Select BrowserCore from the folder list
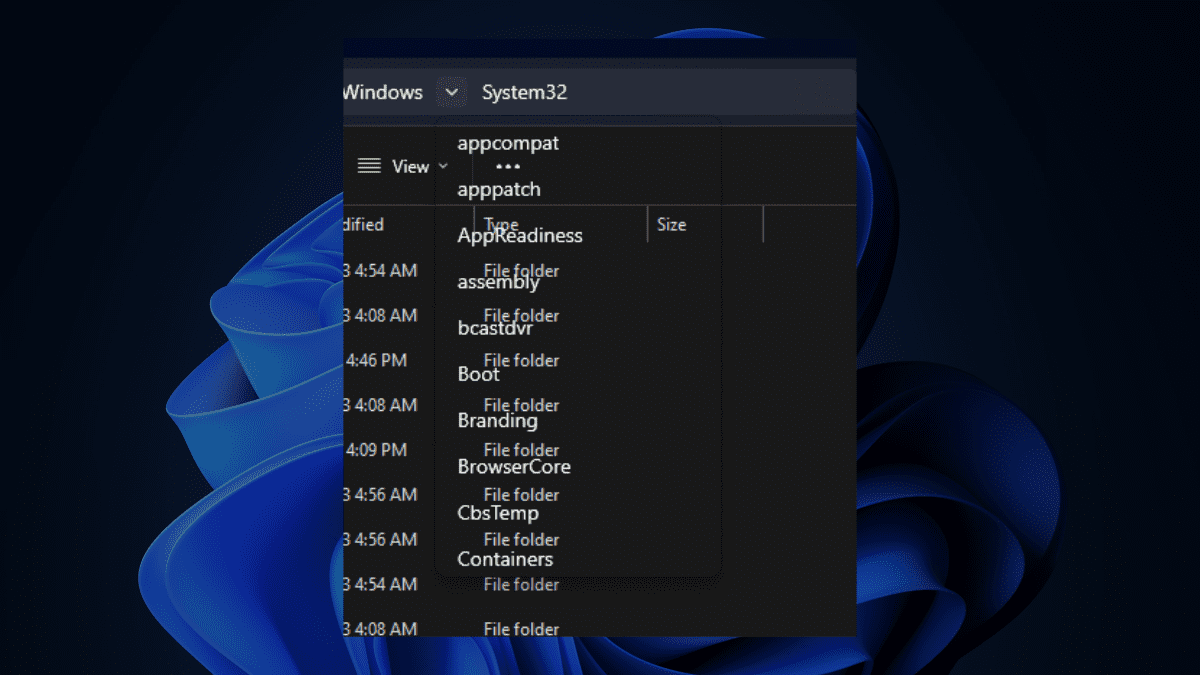1200x675 pixels. [514, 466]
